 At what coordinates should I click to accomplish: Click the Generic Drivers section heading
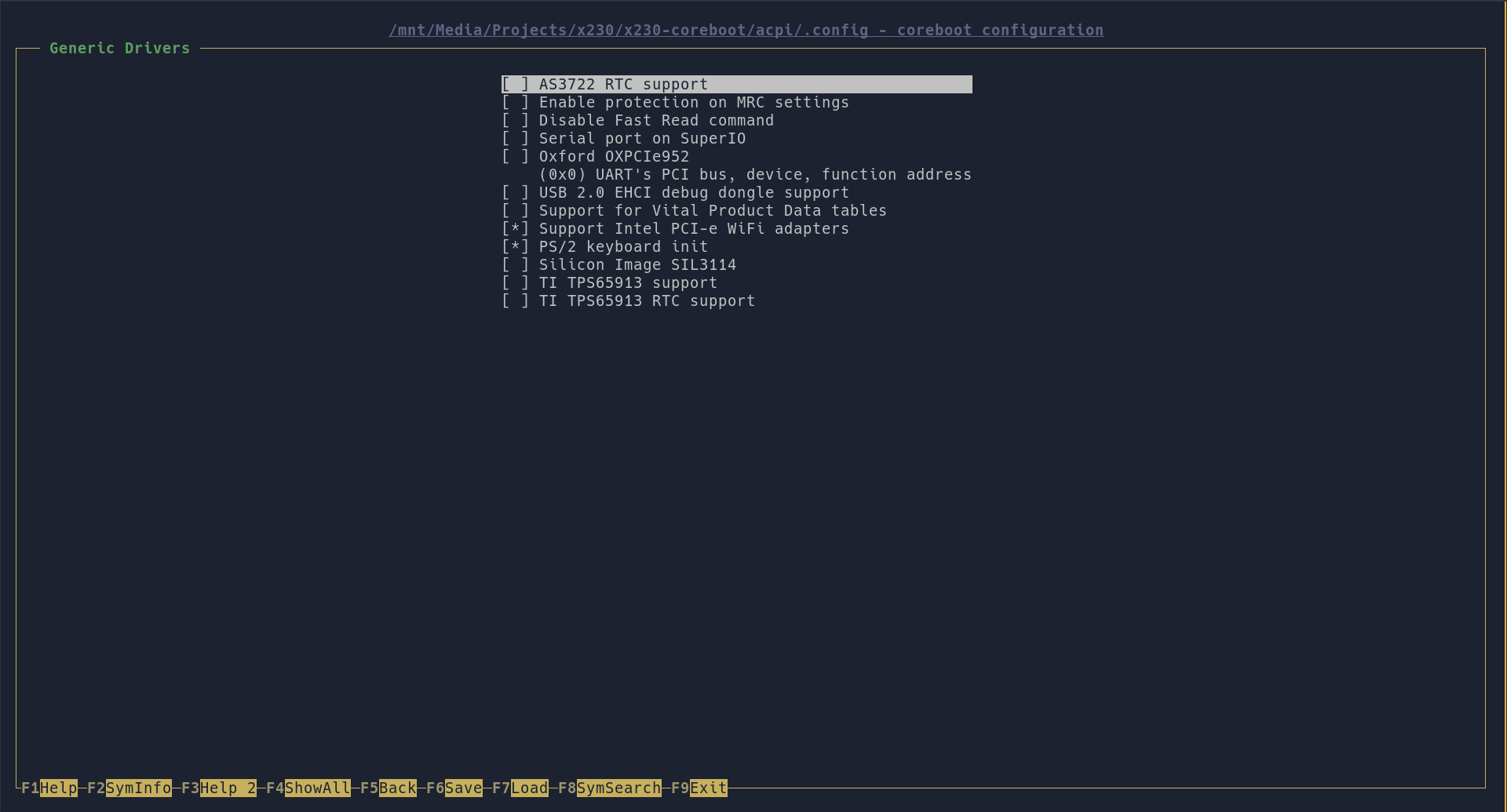[120, 48]
